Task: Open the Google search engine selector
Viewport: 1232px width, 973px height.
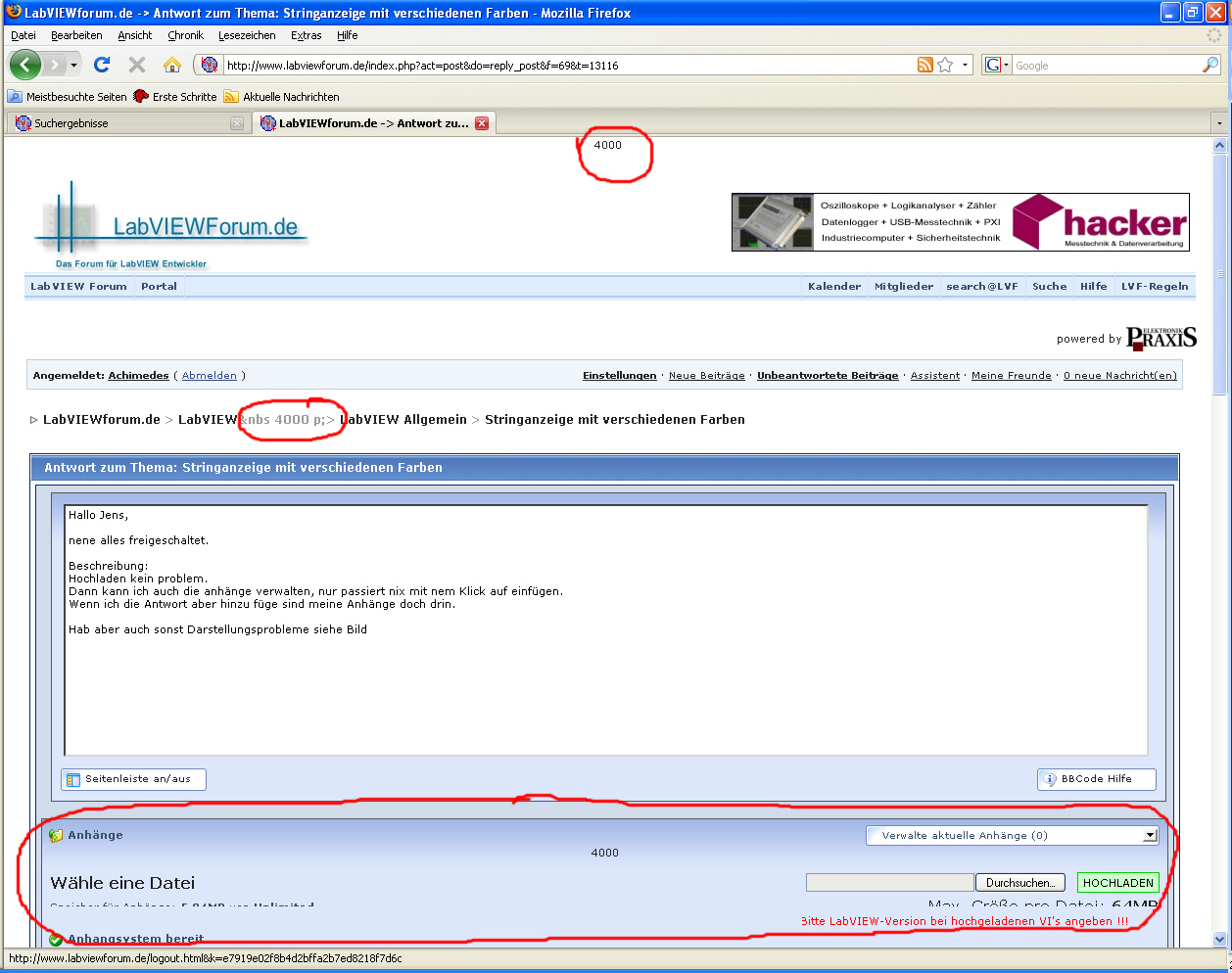Action: click(997, 65)
